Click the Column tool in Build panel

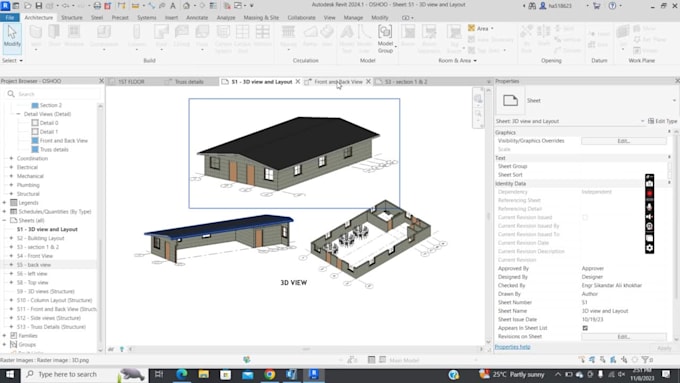coord(137,36)
